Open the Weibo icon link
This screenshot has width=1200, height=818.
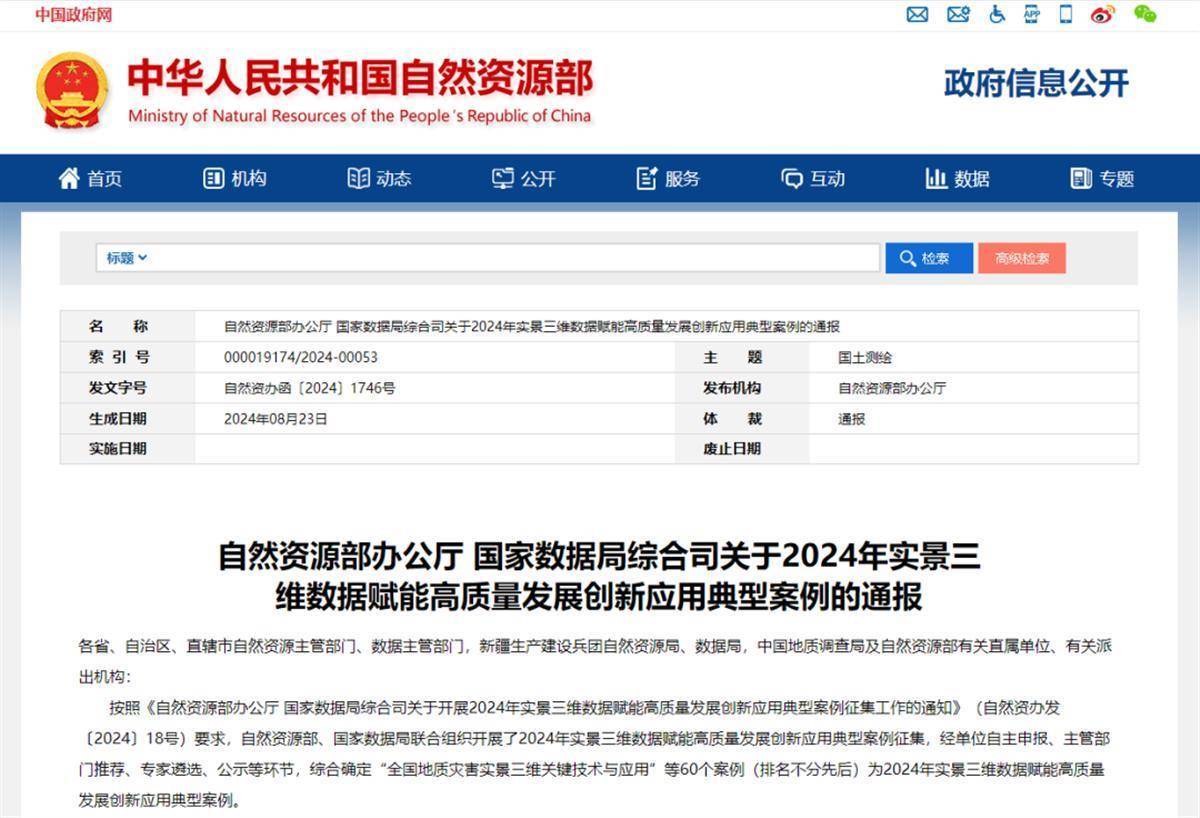click(1103, 14)
